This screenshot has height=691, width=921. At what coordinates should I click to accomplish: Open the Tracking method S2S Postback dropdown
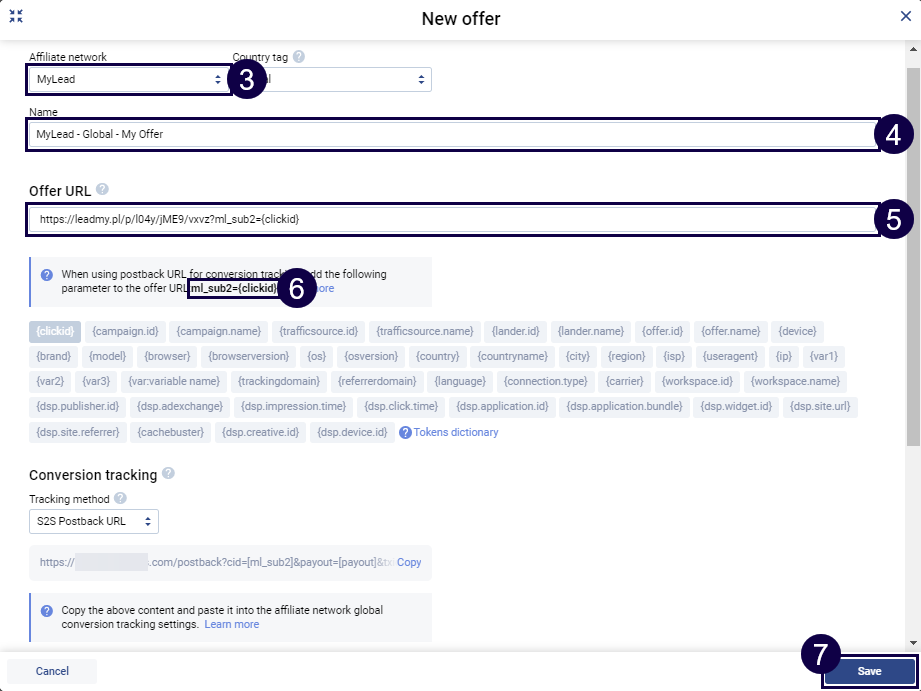pos(93,521)
